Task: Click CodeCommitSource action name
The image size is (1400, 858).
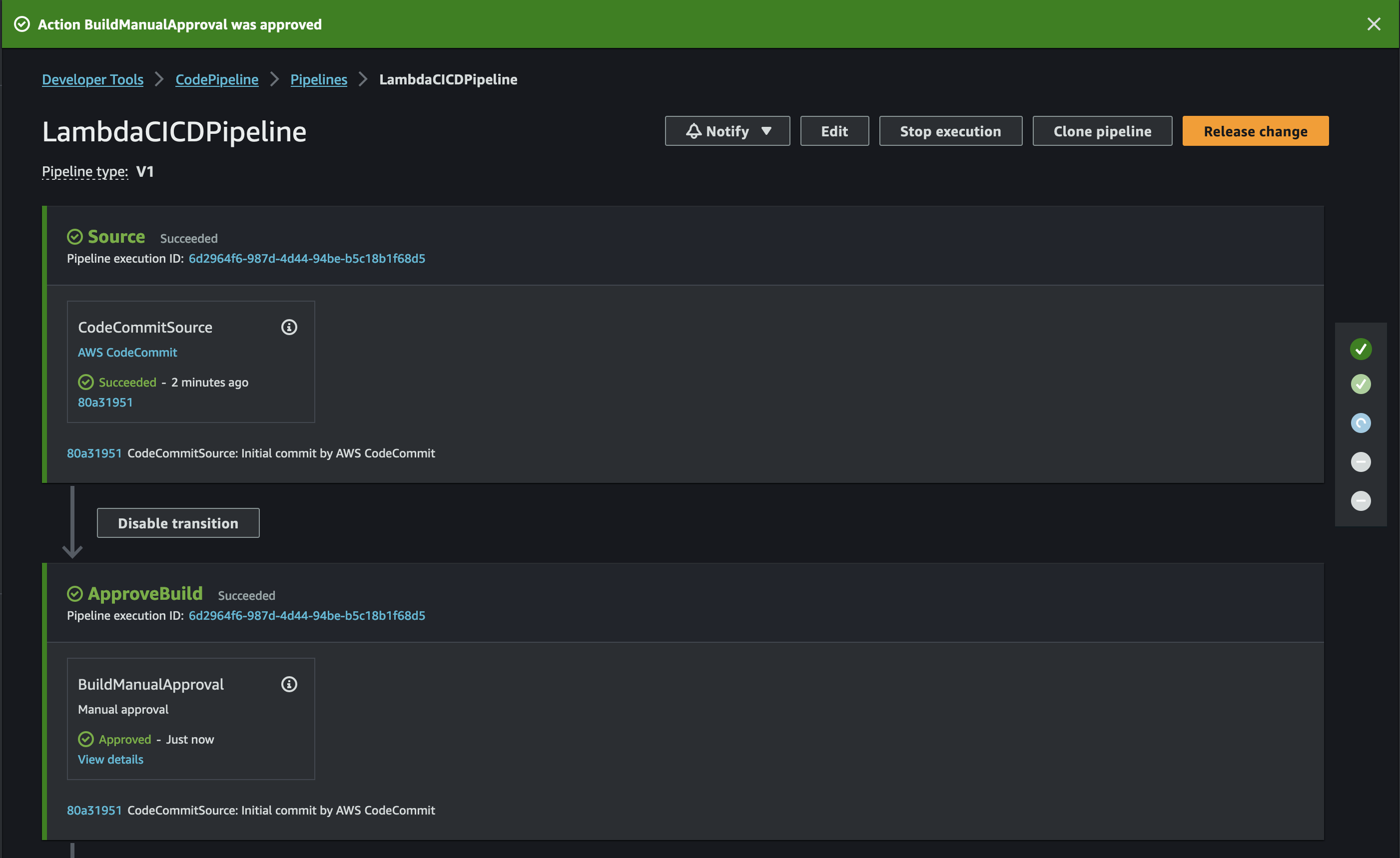Action: tap(145, 327)
